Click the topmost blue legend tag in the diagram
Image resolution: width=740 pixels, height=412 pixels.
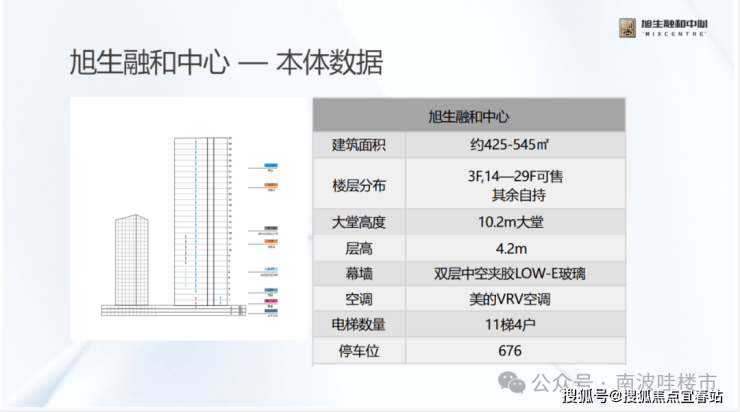tap(271, 166)
